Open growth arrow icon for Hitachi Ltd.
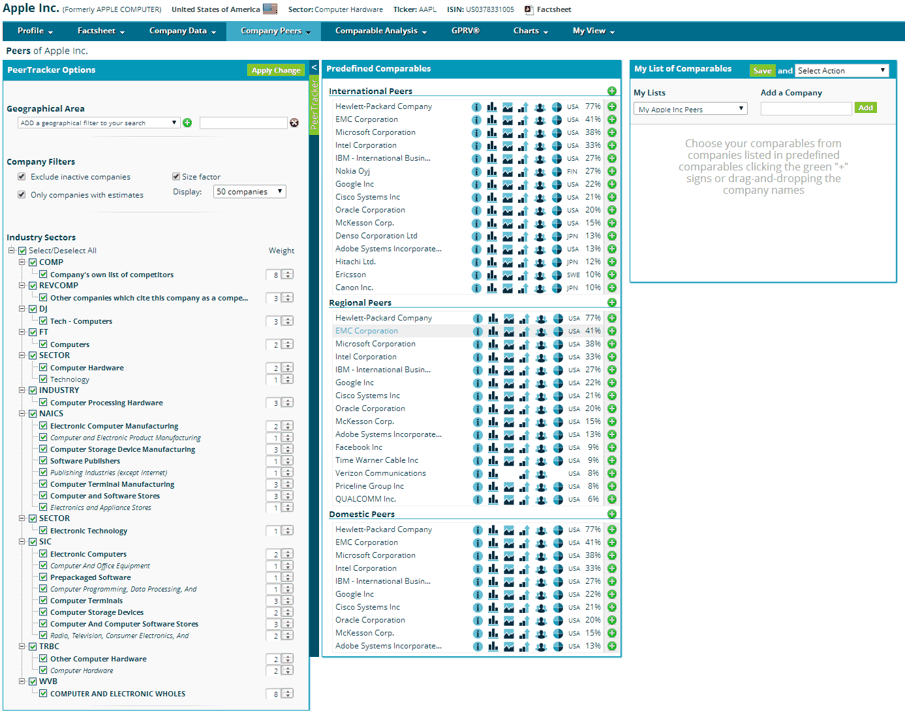 pos(523,262)
